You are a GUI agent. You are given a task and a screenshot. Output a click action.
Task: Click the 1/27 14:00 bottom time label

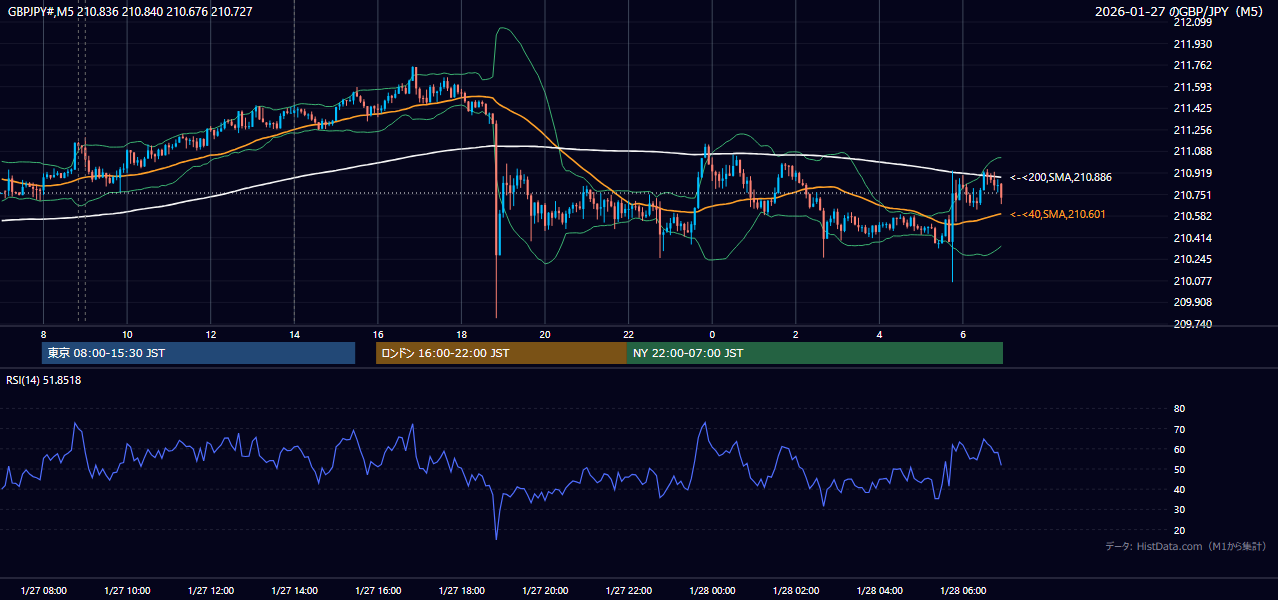pos(294,591)
